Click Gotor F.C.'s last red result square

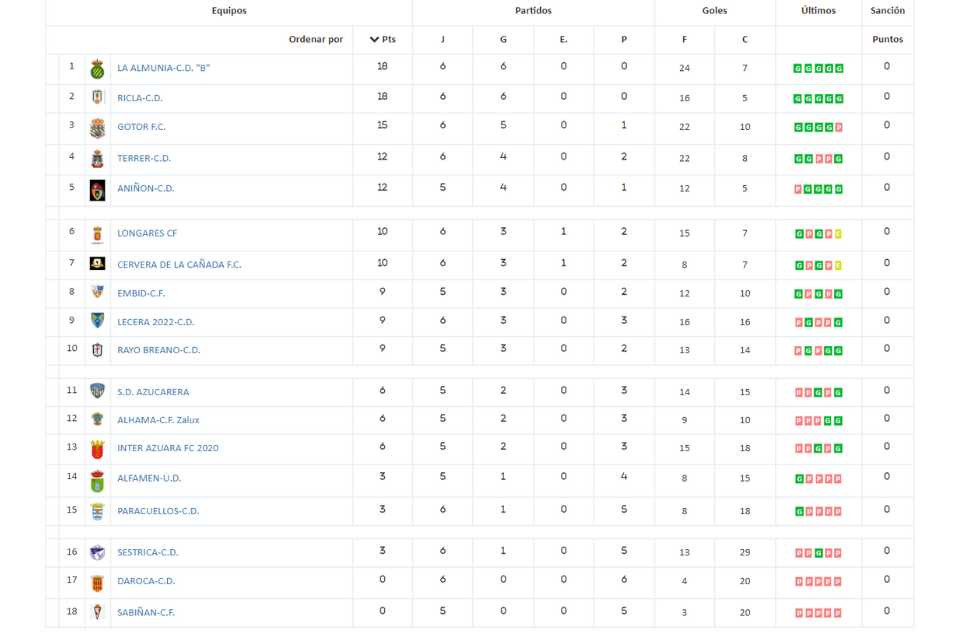click(x=839, y=127)
